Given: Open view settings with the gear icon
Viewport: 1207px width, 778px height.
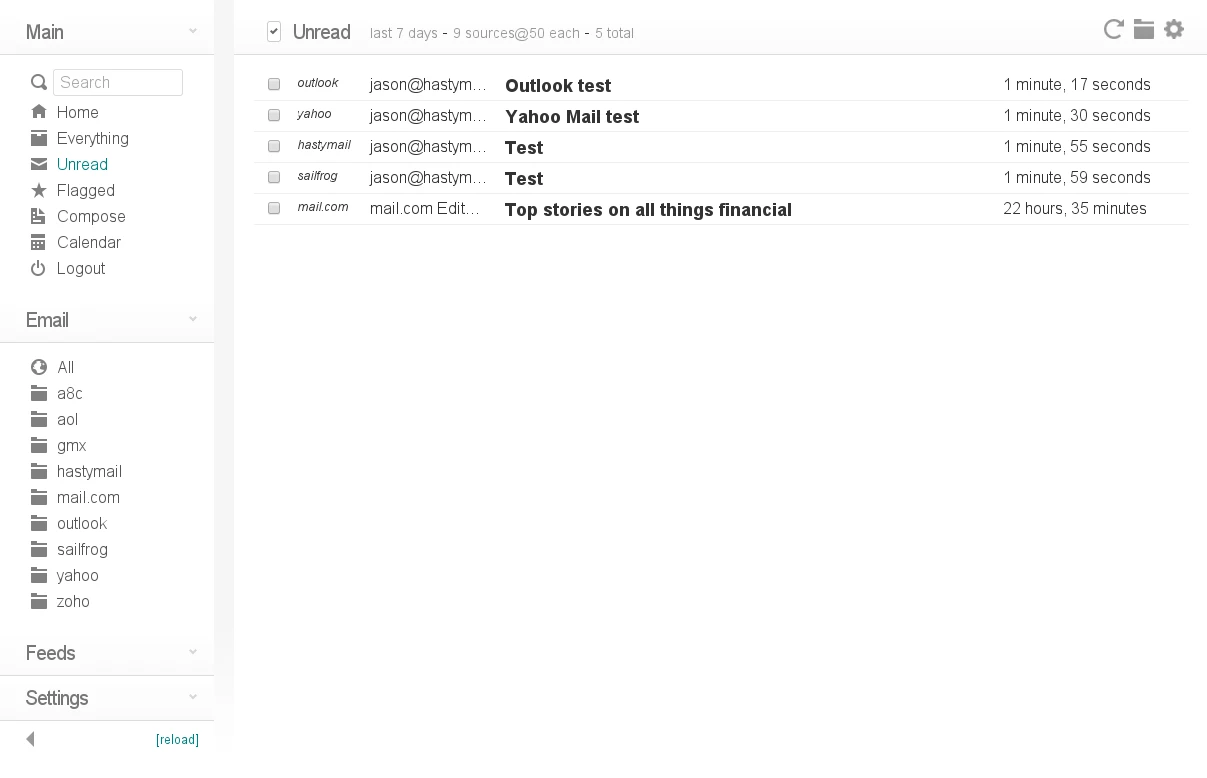Looking at the screenshot, I should coord(1173,29).
